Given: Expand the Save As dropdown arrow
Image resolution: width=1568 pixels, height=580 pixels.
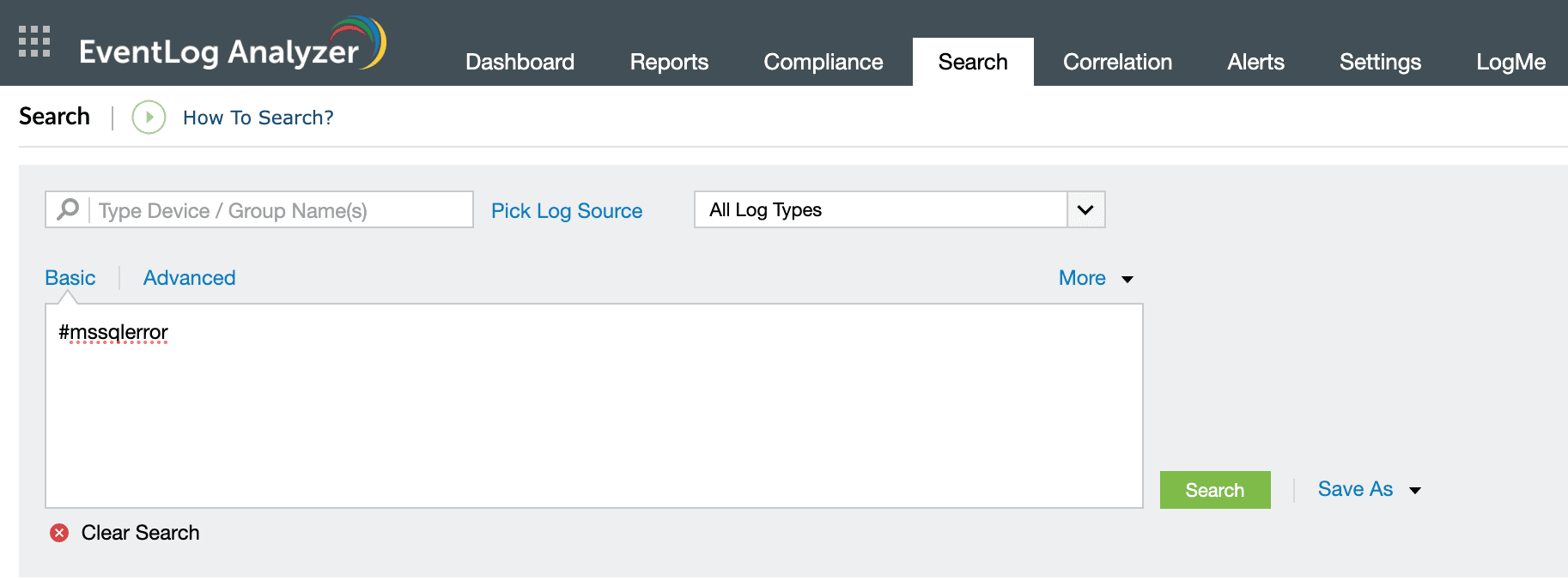Looking at the screenshot, I should click(1415, 490).
